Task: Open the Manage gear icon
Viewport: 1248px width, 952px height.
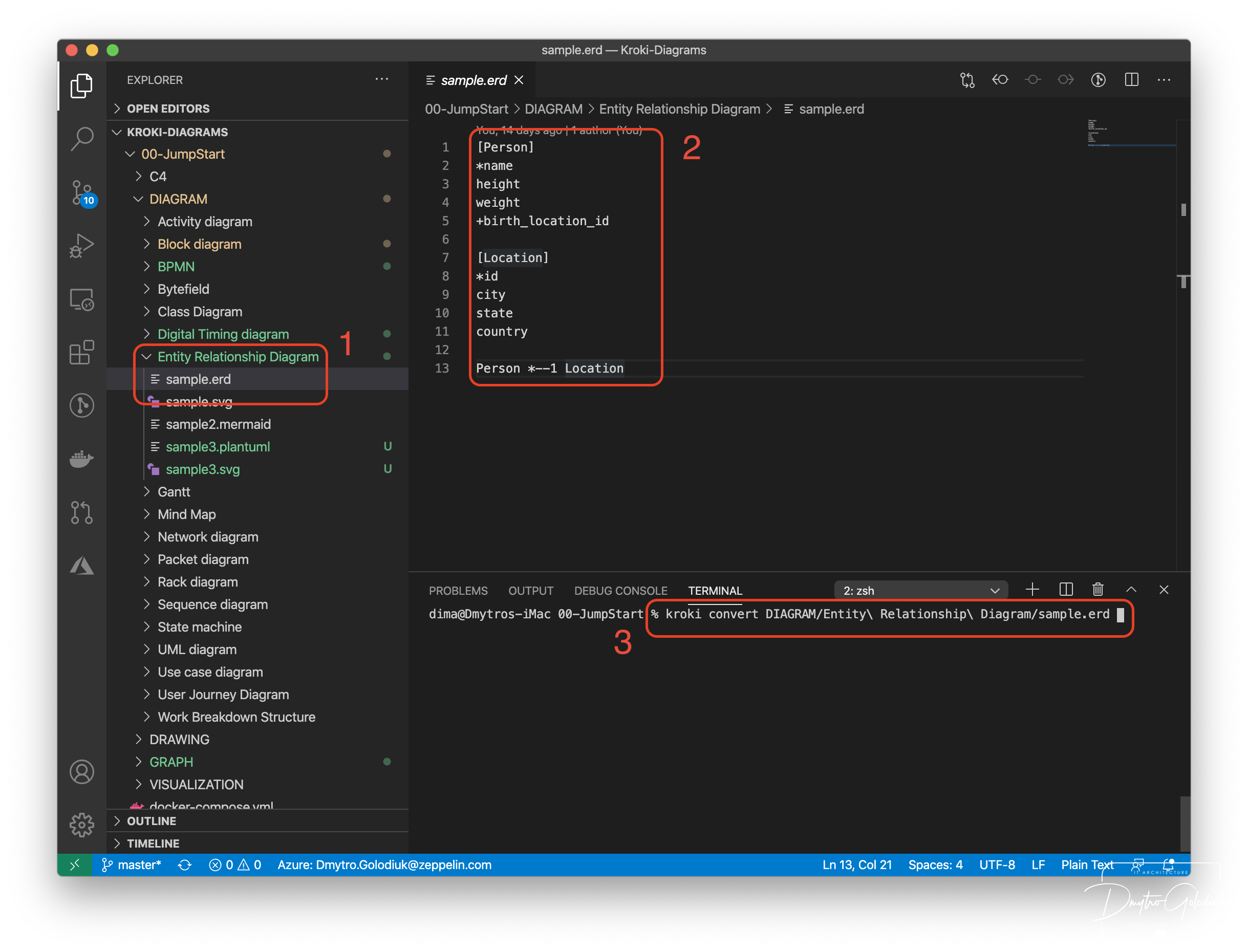Action: point(81,825)
